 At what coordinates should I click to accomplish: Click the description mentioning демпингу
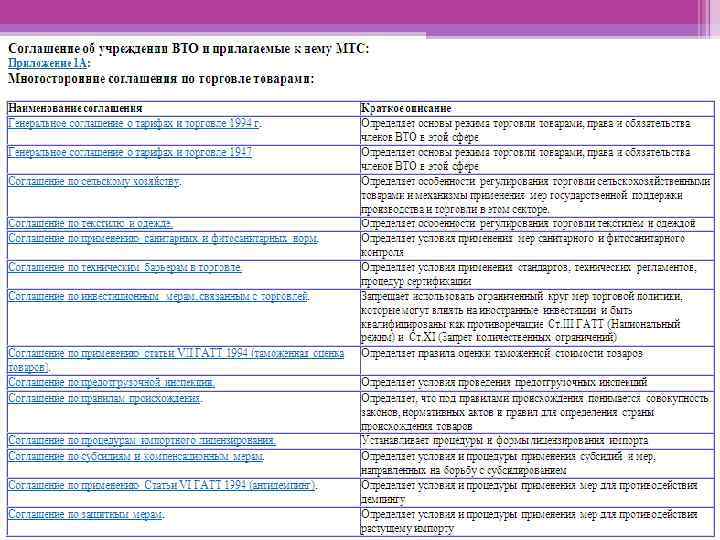click(x=529, y=492)
